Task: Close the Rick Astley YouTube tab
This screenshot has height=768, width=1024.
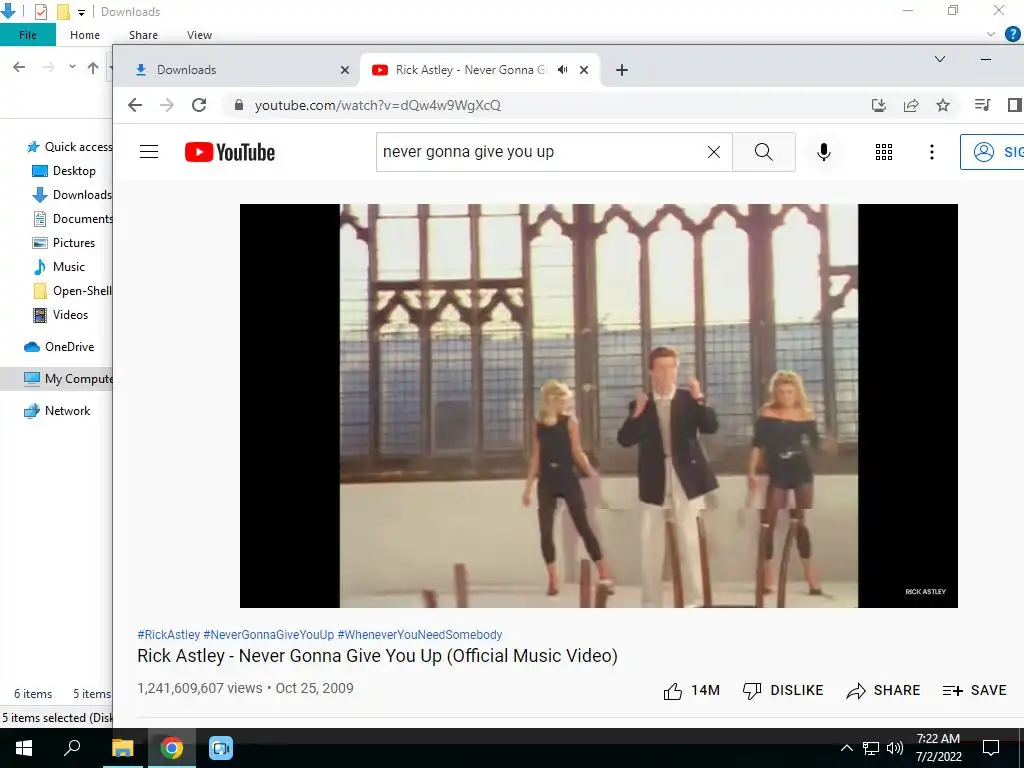Action: coord(584,70)
